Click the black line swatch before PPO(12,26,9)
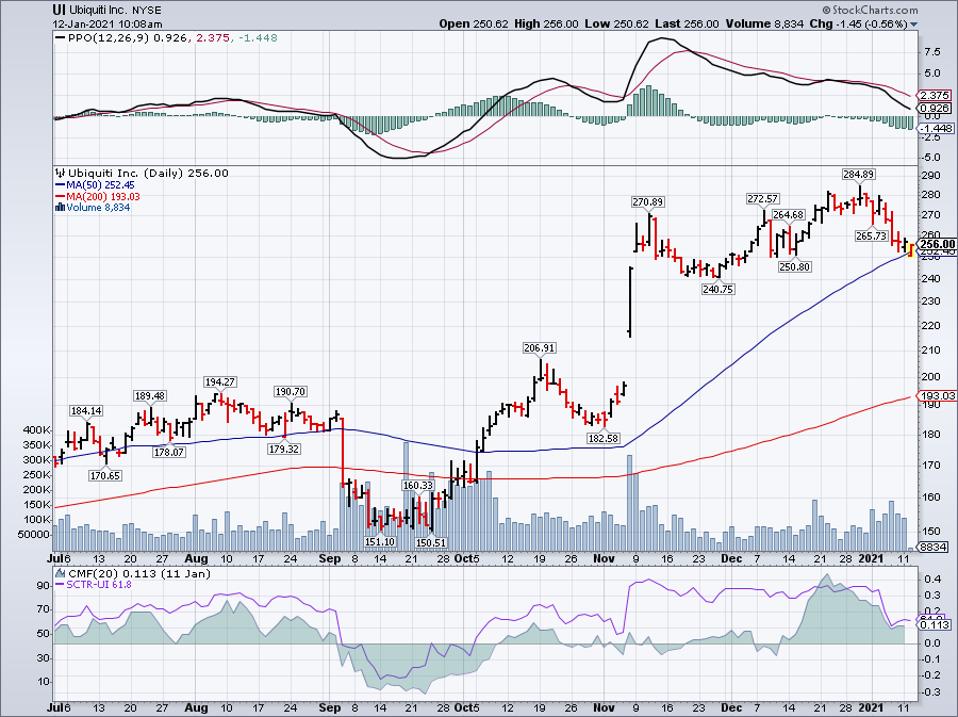 click(x=60, y=38)
